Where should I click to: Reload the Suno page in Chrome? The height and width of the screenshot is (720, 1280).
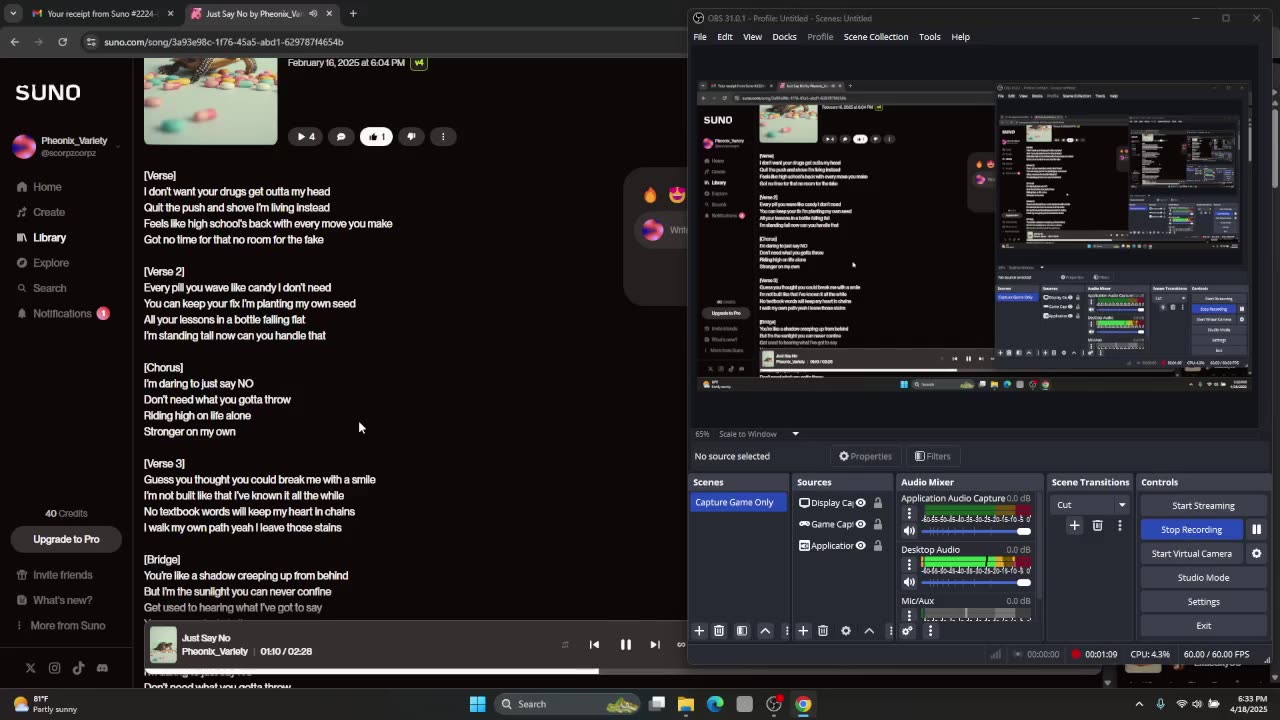(62, 42)
